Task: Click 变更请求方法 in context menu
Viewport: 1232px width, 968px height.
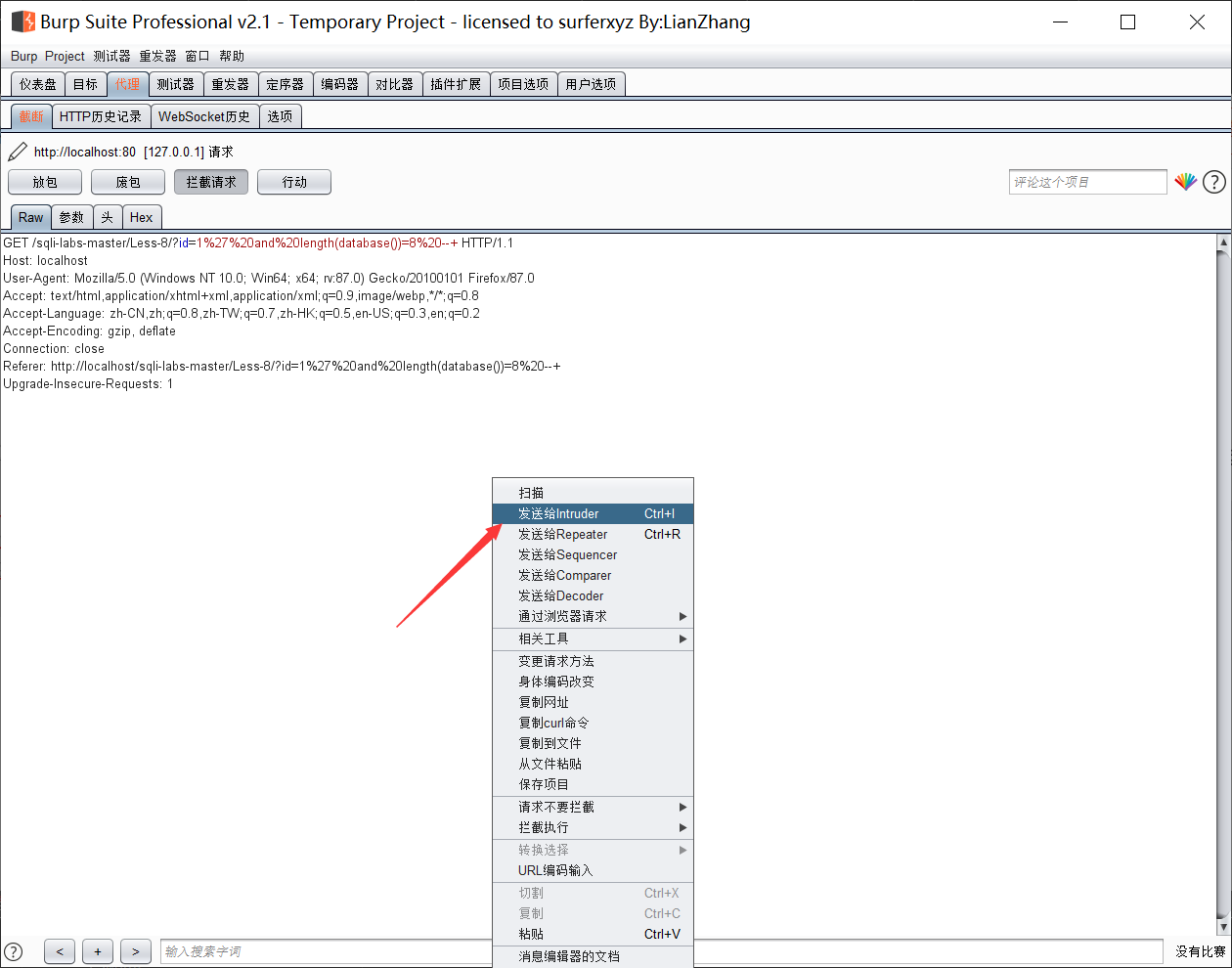Action: point(593,661)
